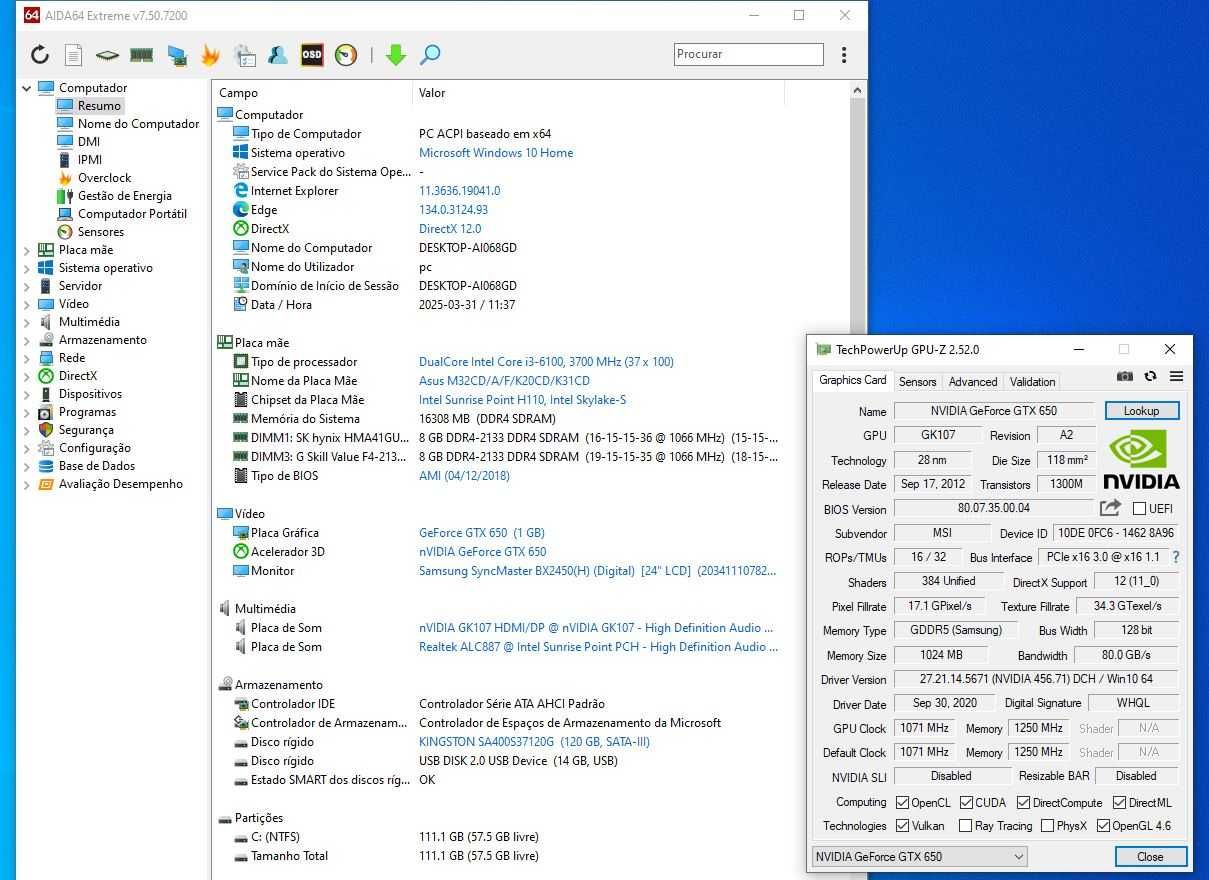Click the Procurar search field
This screenshot has width=1209, height=880.
coord(748,54)
